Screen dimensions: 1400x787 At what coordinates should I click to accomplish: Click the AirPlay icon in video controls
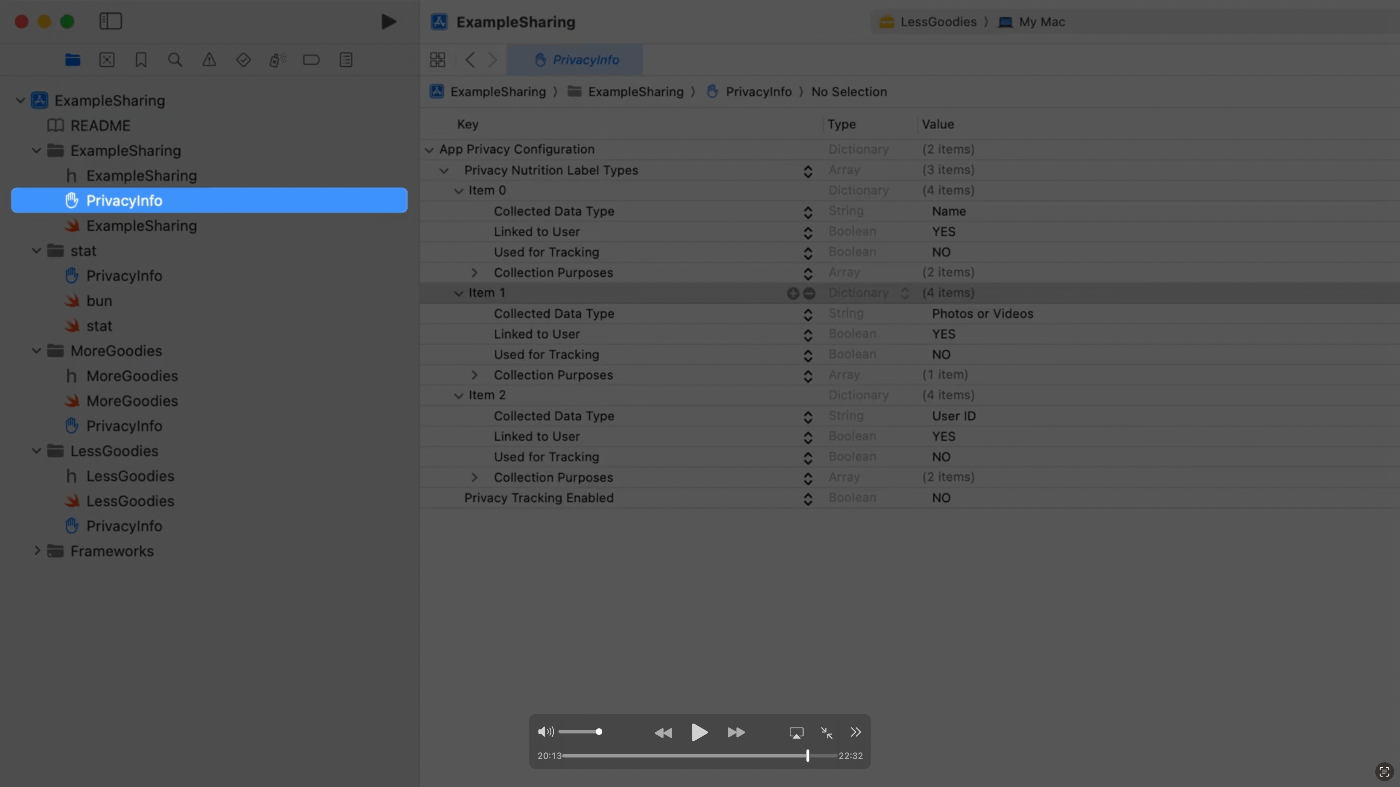(796, 733)
